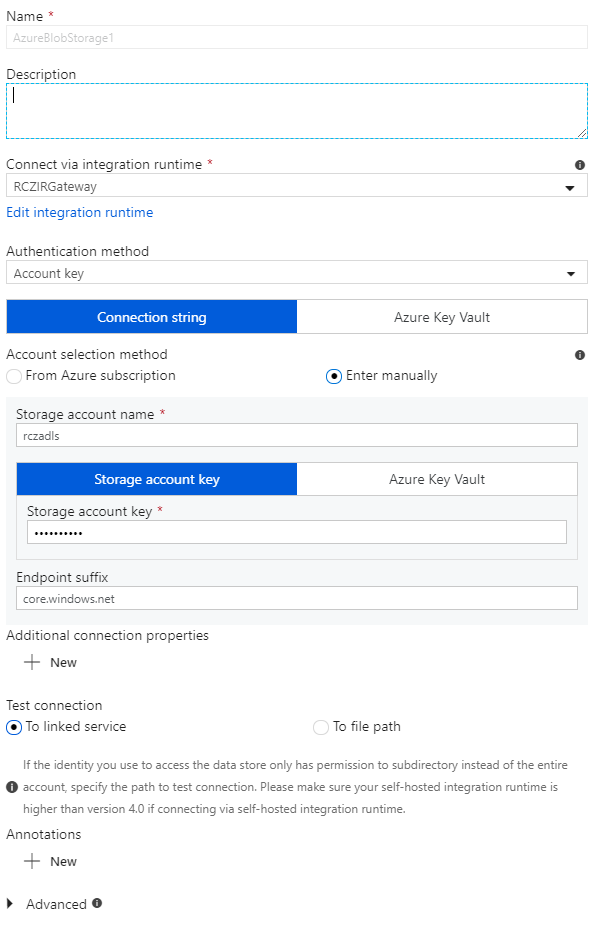Image resolution: width=603 pixels, height=940 pixels.
Task: Click the Endpoint suffix field
Action: 297,598
